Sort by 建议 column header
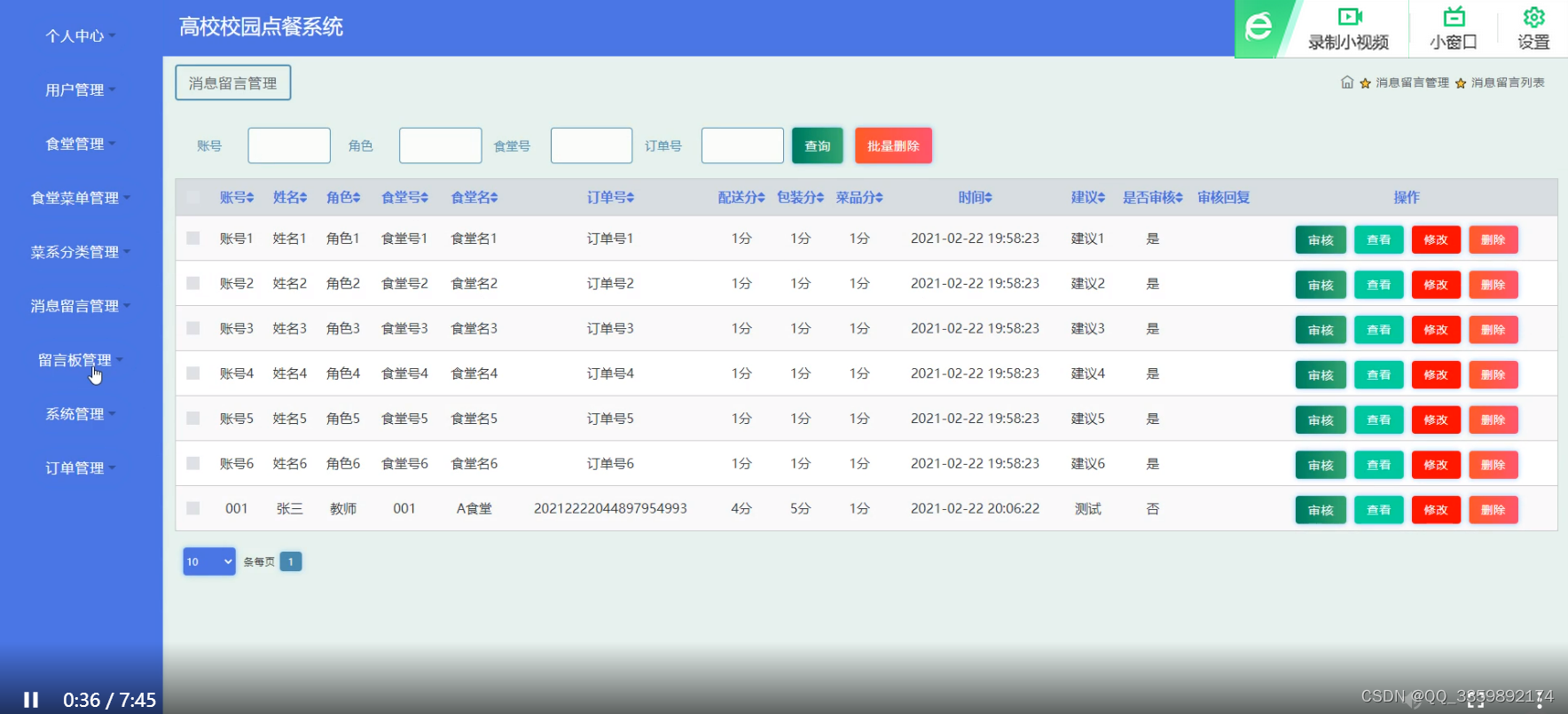This screenshot has height=714, width=1568. click(x=1087, y=198)
